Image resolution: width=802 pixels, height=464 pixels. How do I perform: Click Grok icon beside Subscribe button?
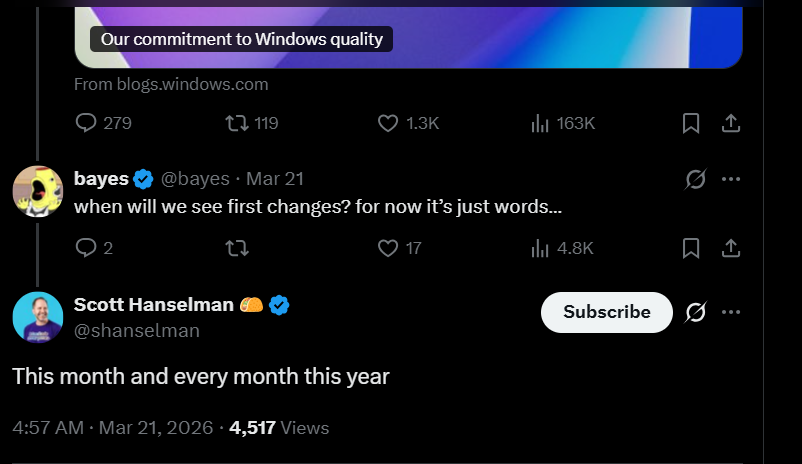695,312
